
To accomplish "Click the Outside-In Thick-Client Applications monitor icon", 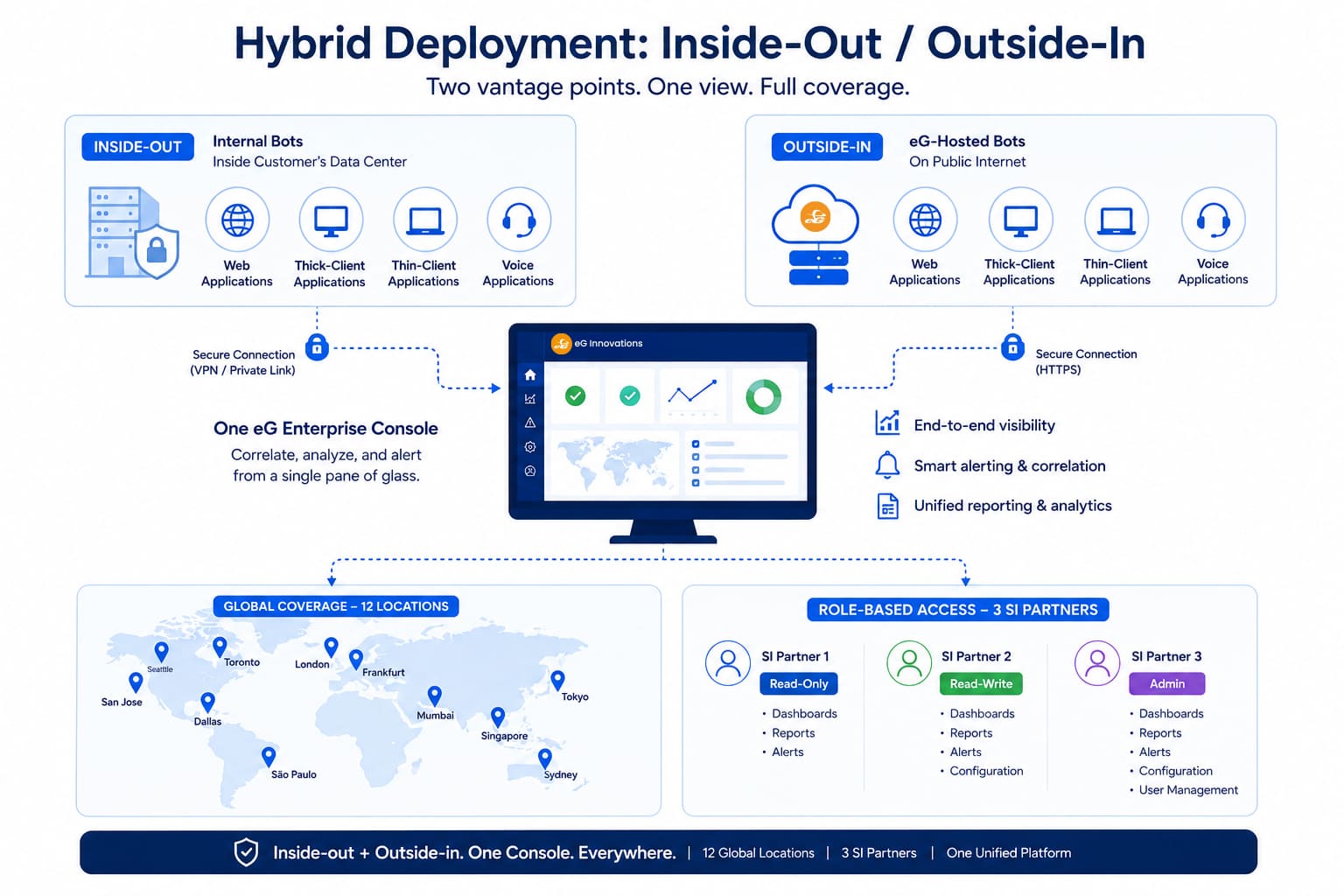I will click(x=1021, y=220).
